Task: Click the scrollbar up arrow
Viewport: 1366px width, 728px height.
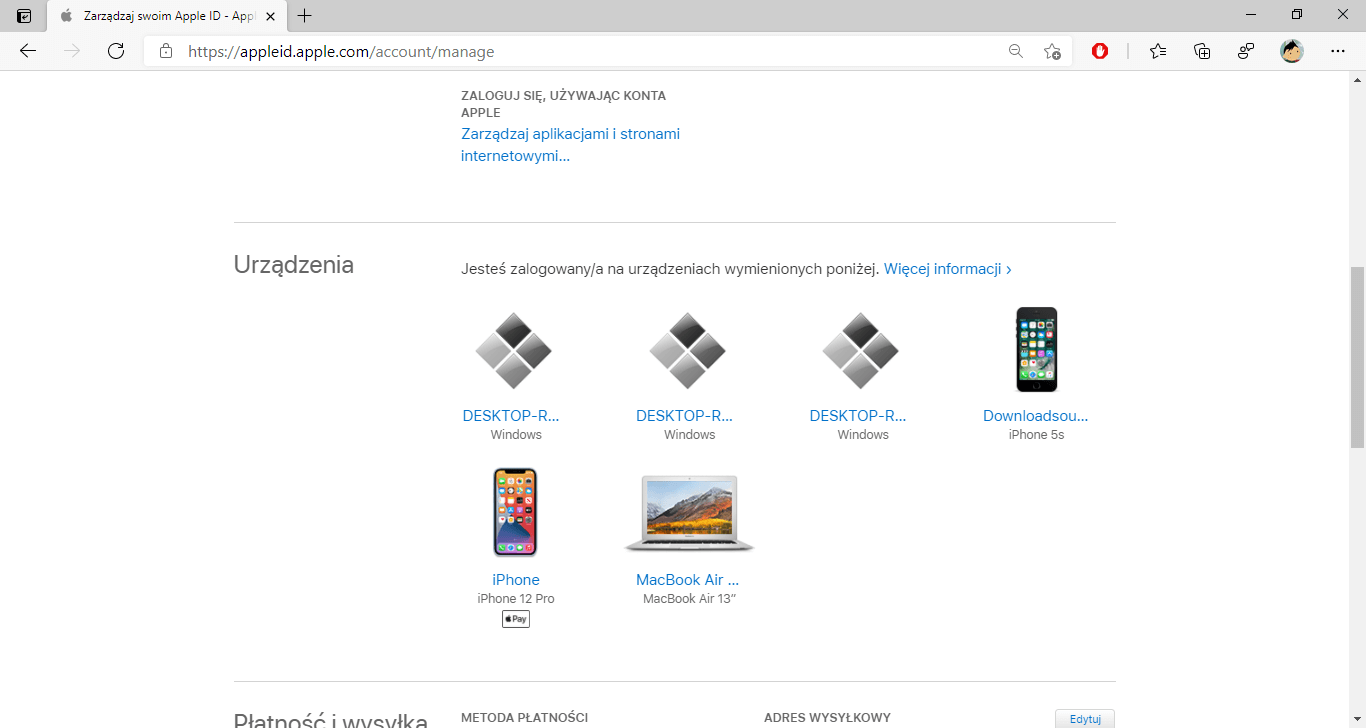Action: point(1357,79)
